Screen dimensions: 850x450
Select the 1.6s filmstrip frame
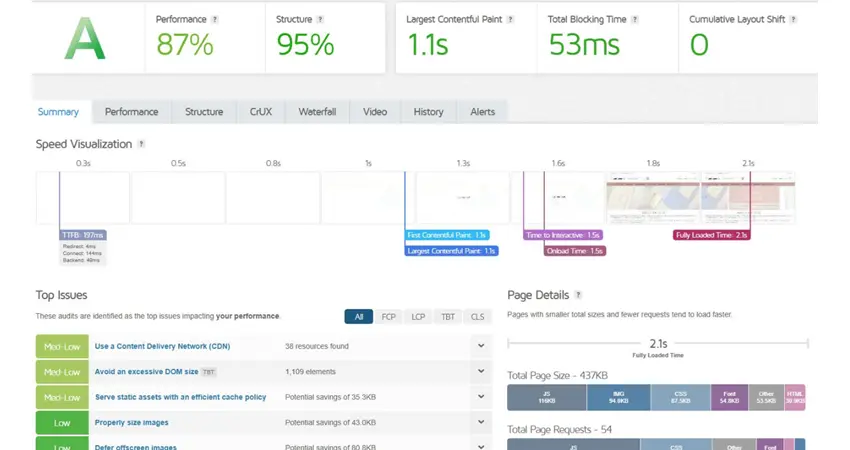[558, 197]
